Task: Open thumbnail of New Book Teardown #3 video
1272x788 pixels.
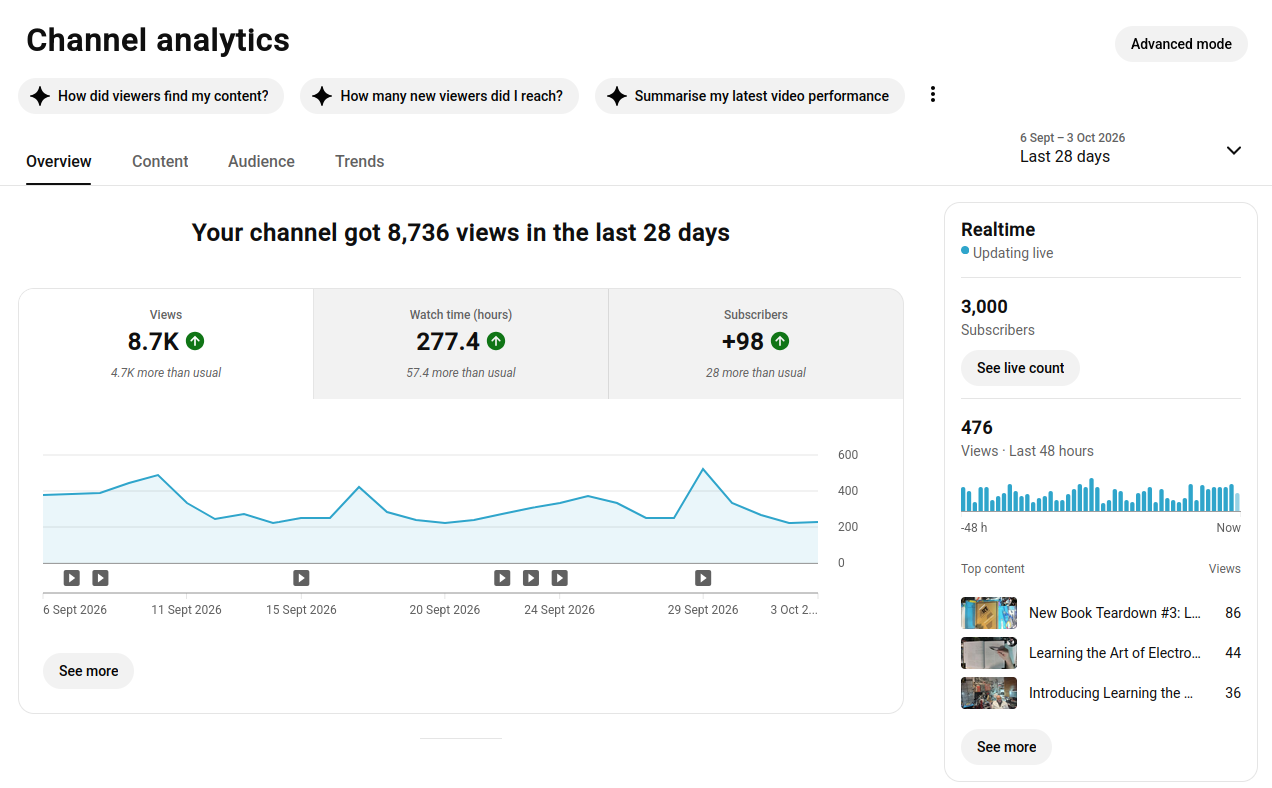Action: 989,613
